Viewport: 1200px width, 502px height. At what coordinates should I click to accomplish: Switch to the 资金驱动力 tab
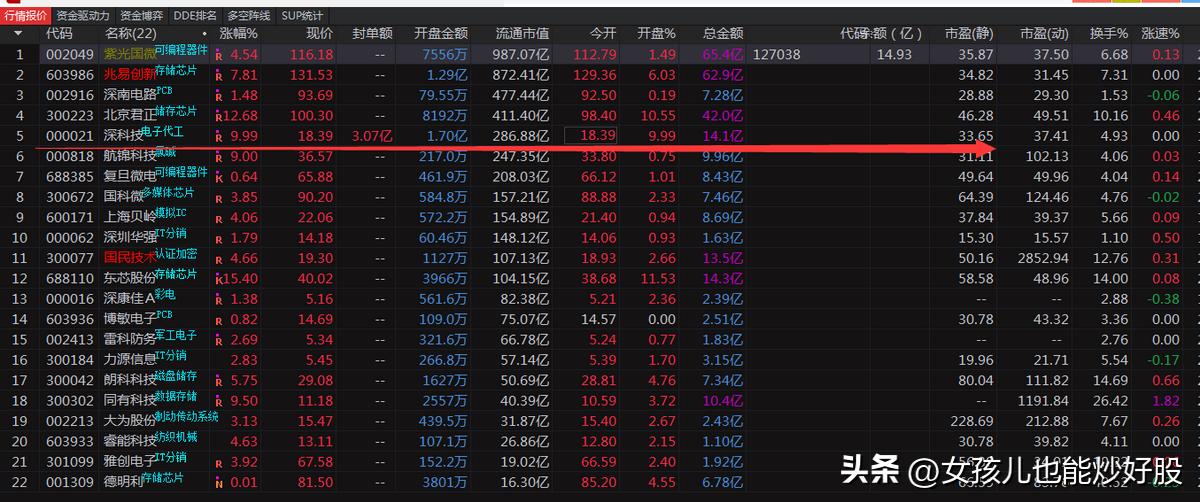83,16
